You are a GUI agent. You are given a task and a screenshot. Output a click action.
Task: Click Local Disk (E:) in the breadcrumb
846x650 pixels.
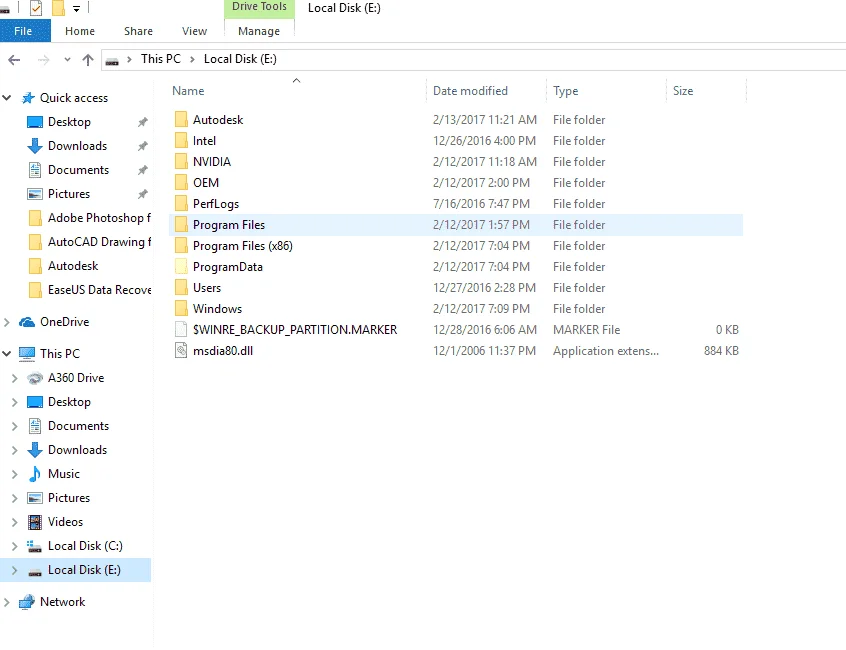coord(240,59)
